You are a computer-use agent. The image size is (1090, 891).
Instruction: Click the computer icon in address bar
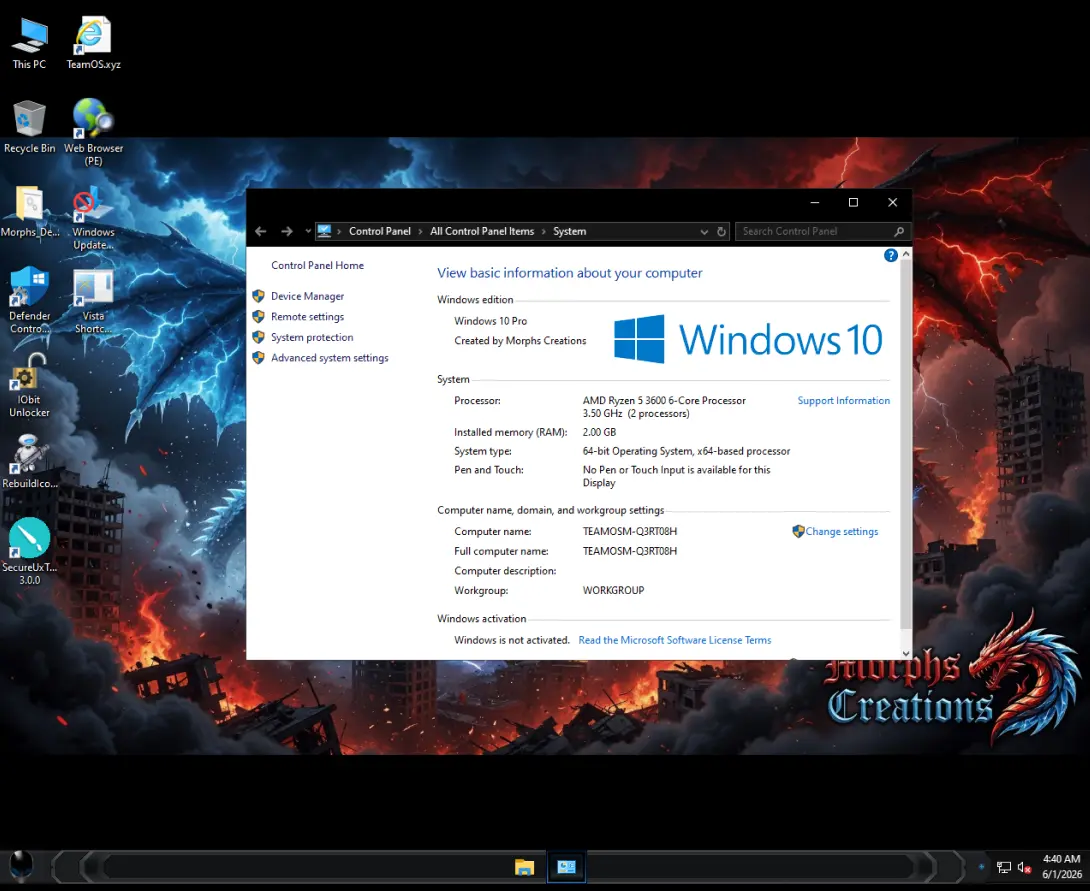(x=324, y=231)
